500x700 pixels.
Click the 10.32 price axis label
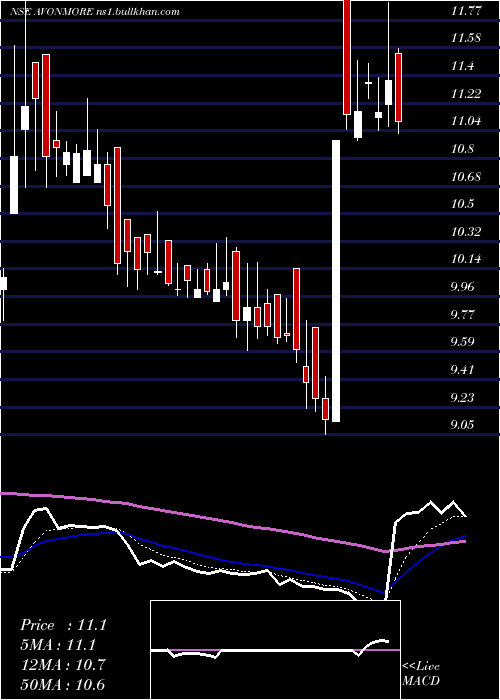click(x=466, y=232)
